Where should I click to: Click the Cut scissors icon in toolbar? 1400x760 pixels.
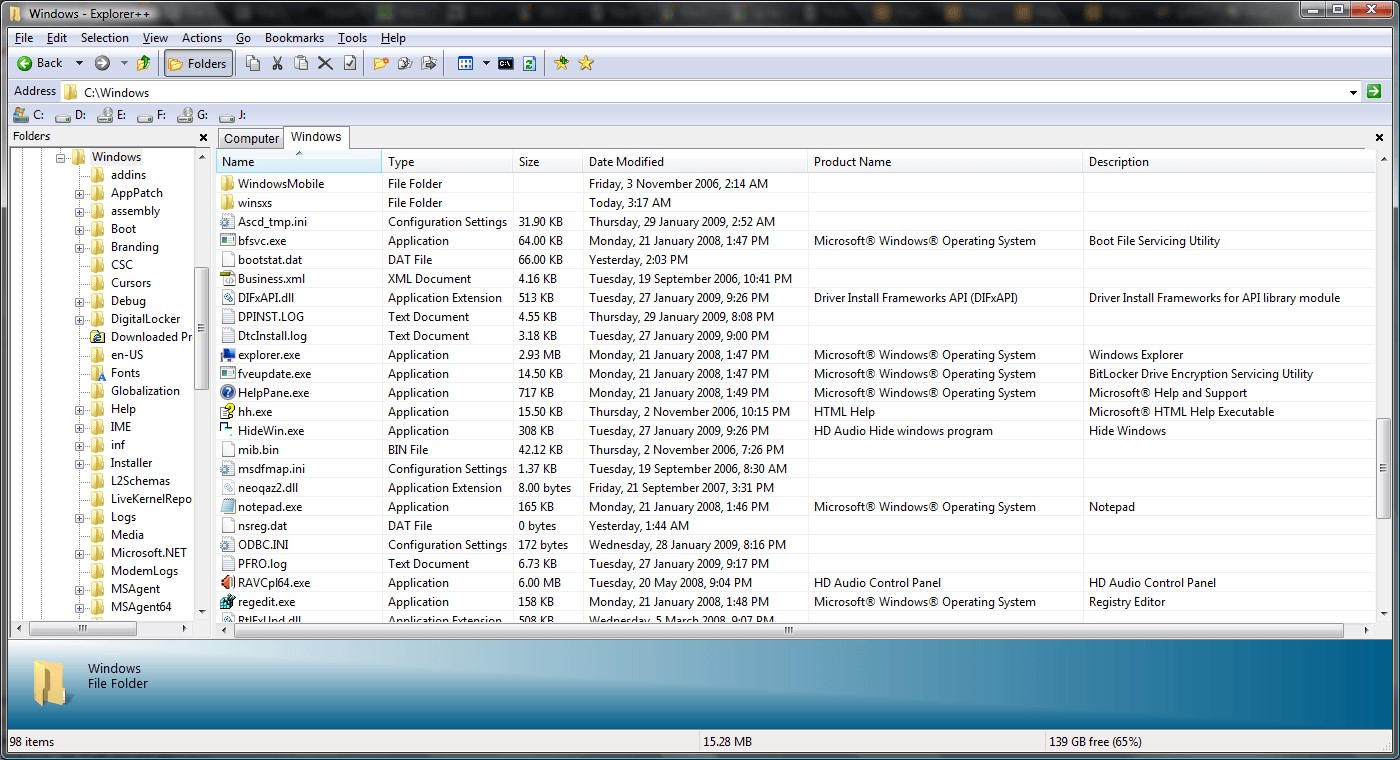tap(277, 63)
